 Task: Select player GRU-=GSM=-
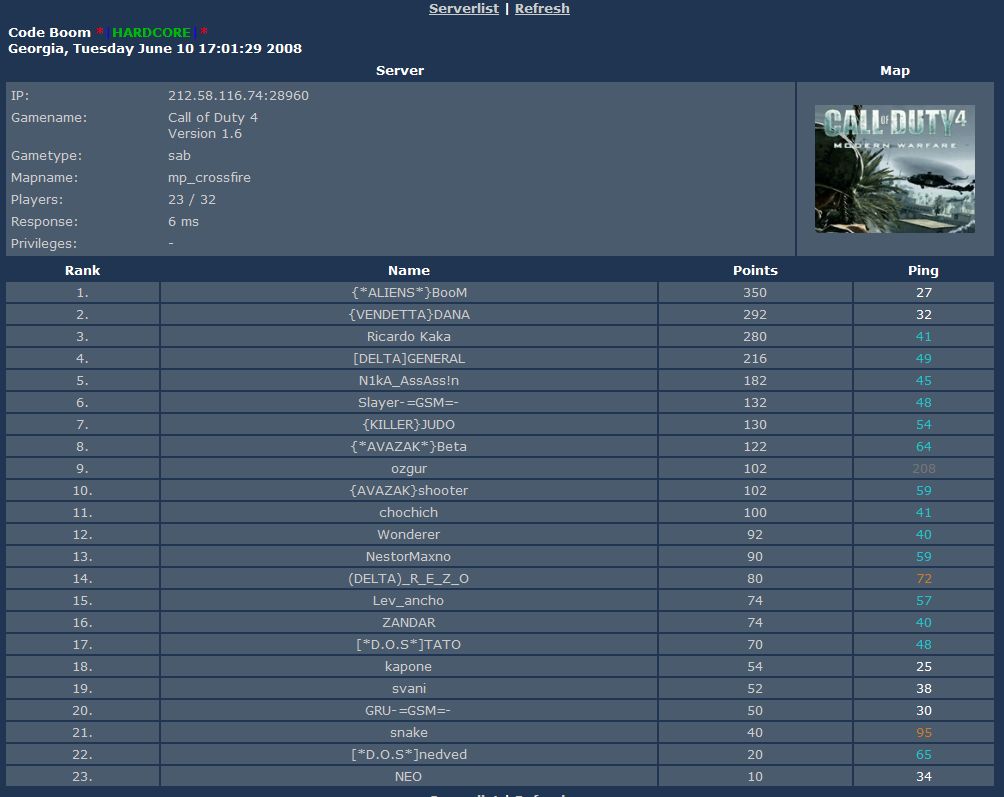[x=409, y=711]
